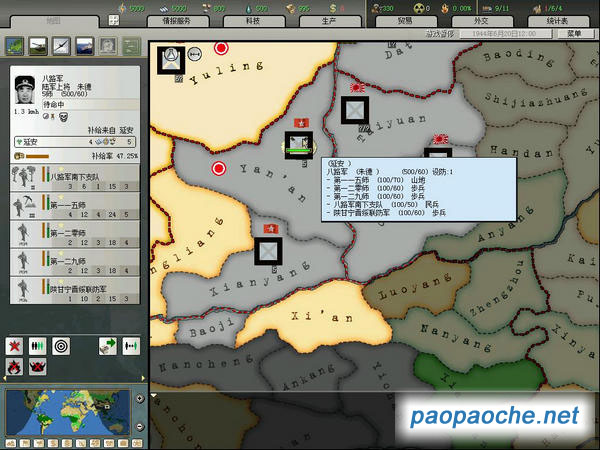Click the right yellow arrow under action buttons
Viewport: 600px width, 450px height.
(x=143, y=378)
